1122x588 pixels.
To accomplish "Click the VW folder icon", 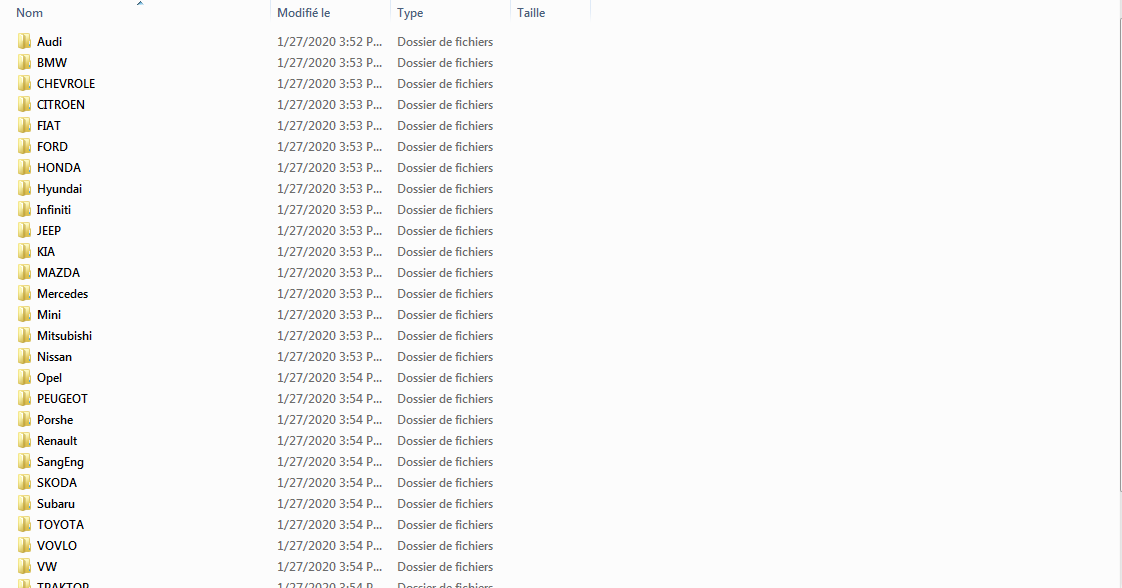I will [x=24, y=566].
